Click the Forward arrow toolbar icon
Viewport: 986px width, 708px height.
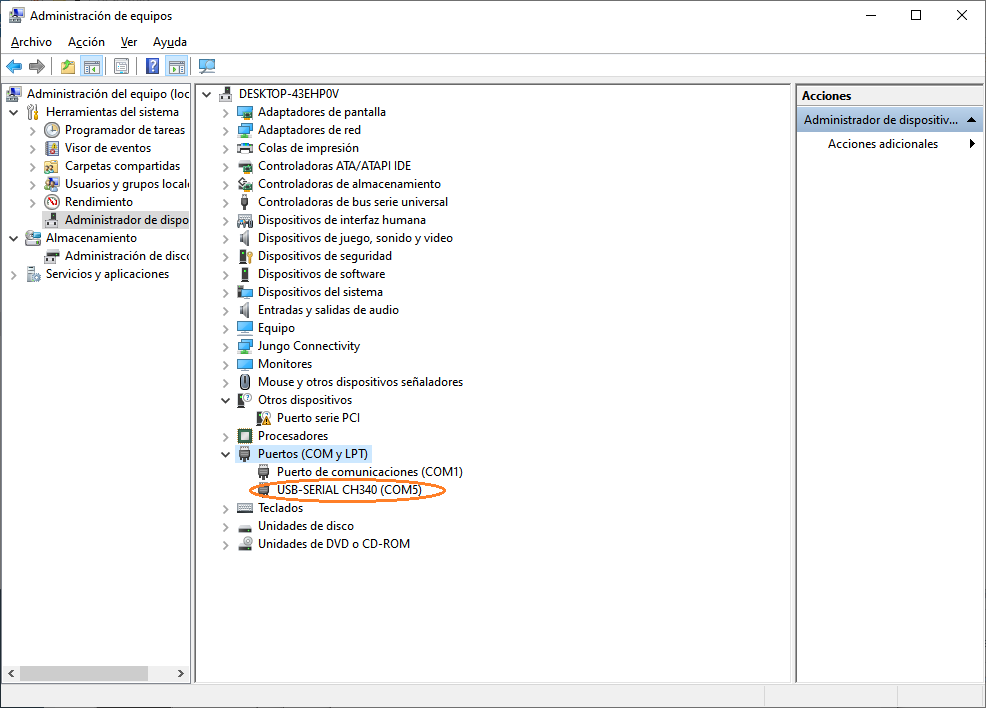pyautogui.click(x=37, y=66)
